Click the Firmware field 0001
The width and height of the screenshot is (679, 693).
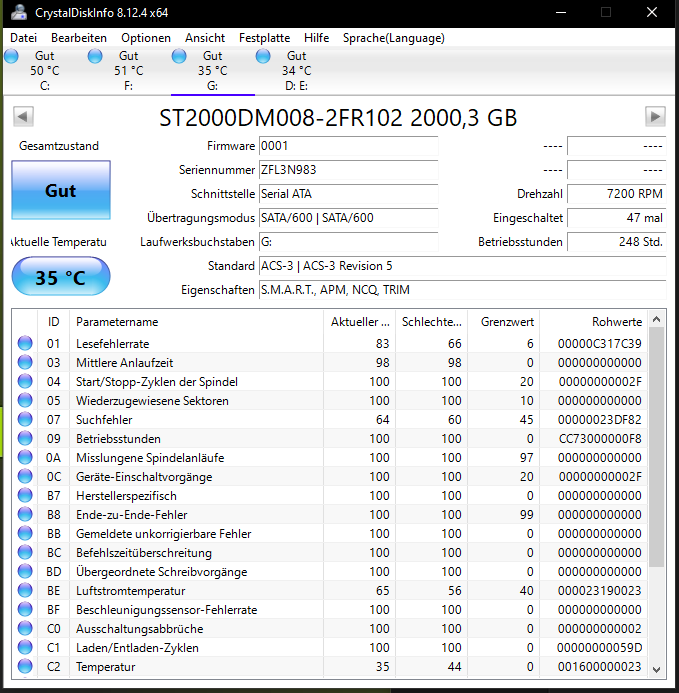tap(348, 146)
